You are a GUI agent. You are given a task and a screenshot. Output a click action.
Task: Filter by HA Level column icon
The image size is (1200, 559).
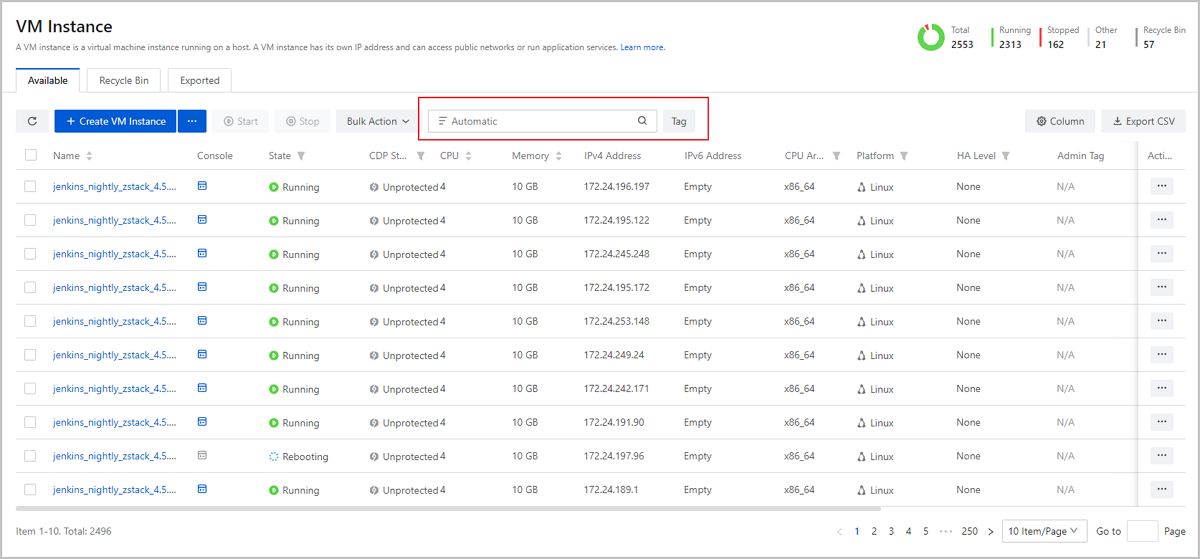tap(1005, 156)
